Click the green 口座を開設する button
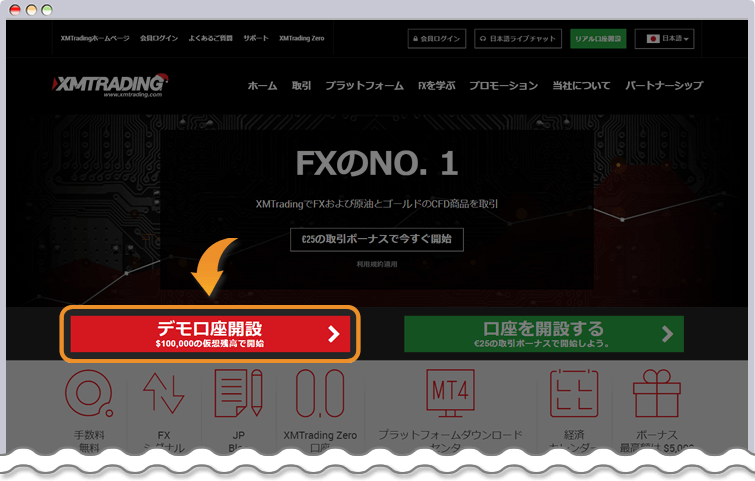The image size is (755, 481). 544,334
